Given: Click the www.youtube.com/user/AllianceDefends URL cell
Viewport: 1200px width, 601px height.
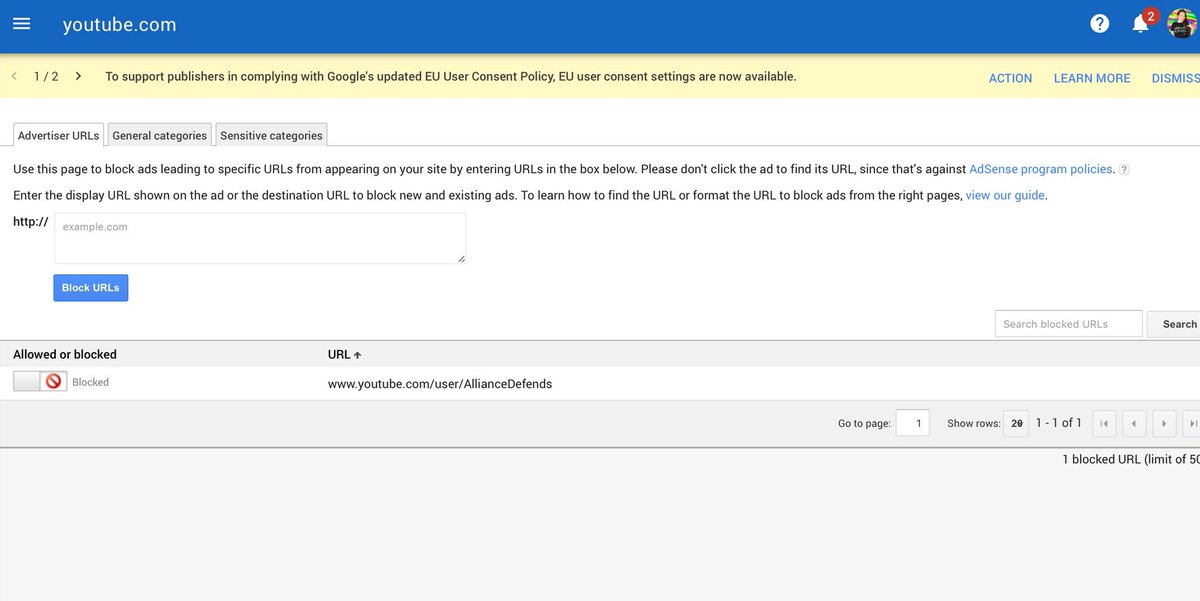Looking at the screenshot, I should pyautogui.click(x=440, y=383).
